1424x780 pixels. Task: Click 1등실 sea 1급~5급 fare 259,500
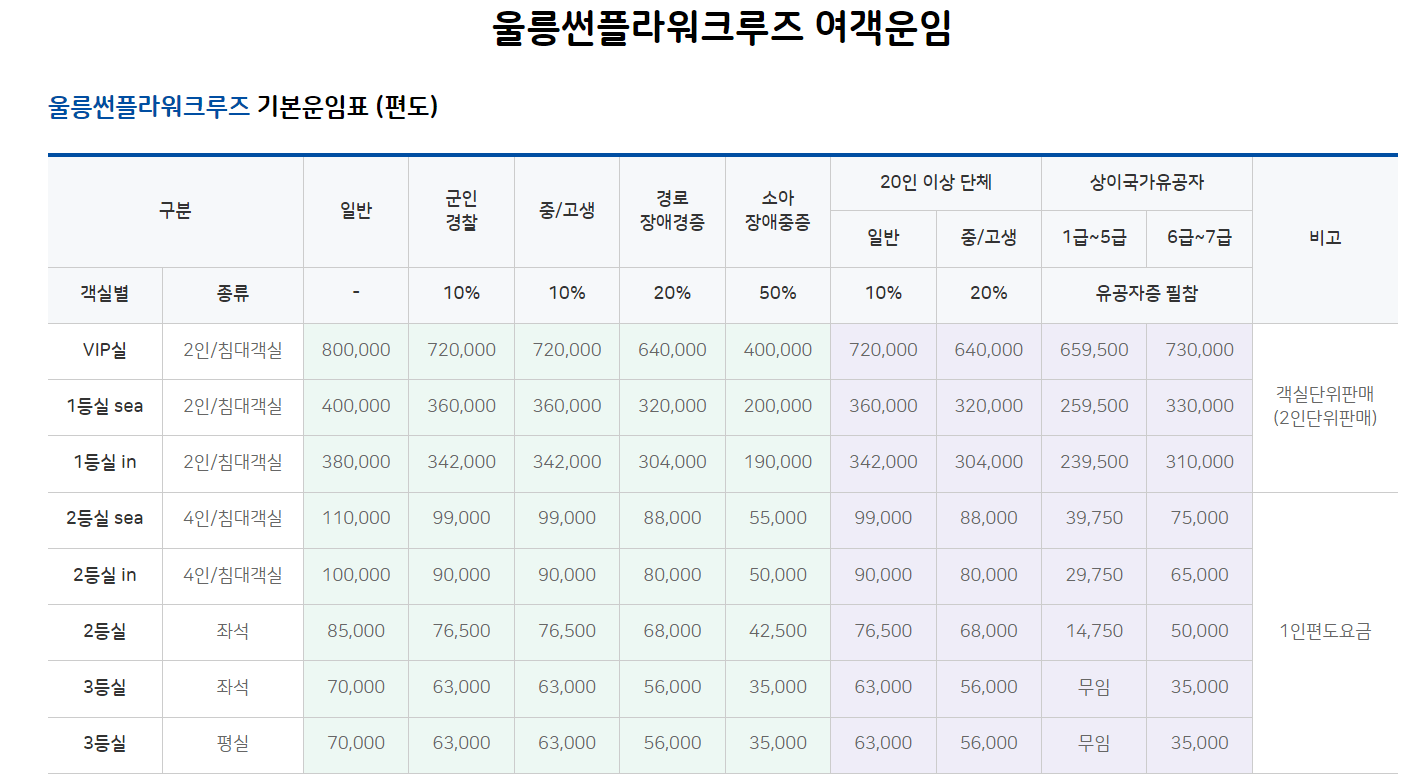tap(1094, 406)
